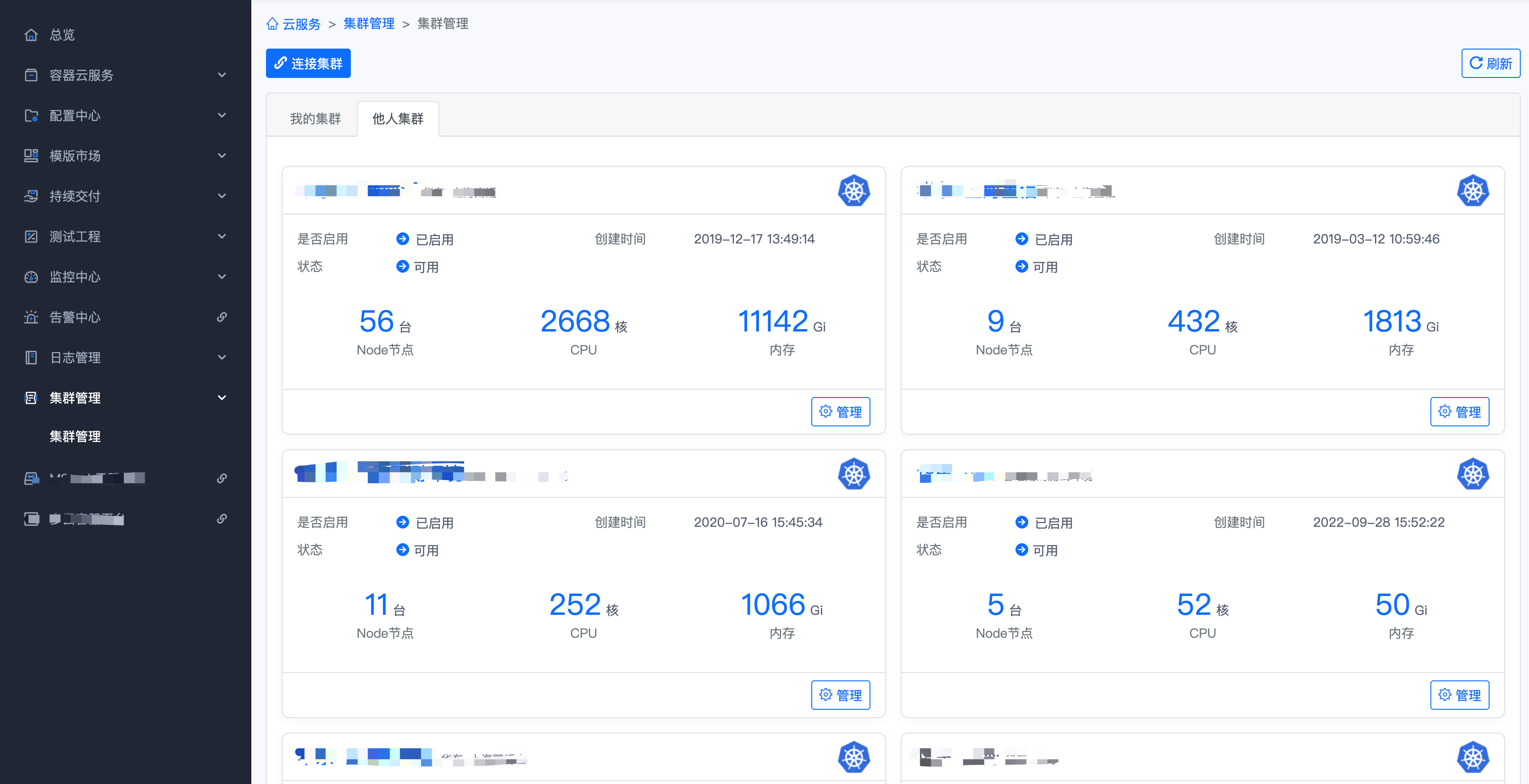Click the 50 Gi memory value
The image size is (1529, 784).
pos(1401,605)
